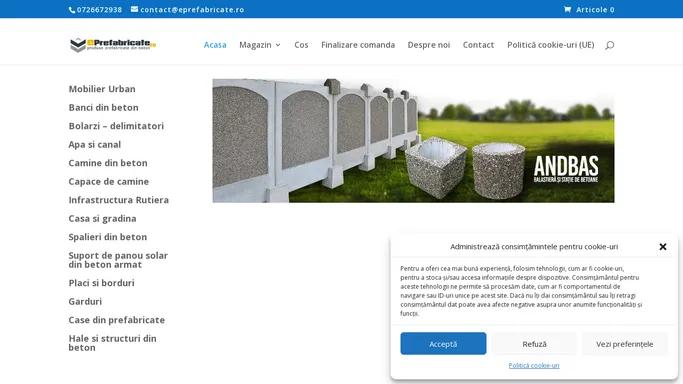The height and width of the screenshot is (384, 683).
Task: Click the envelope email icon
Action: [135, 9]
